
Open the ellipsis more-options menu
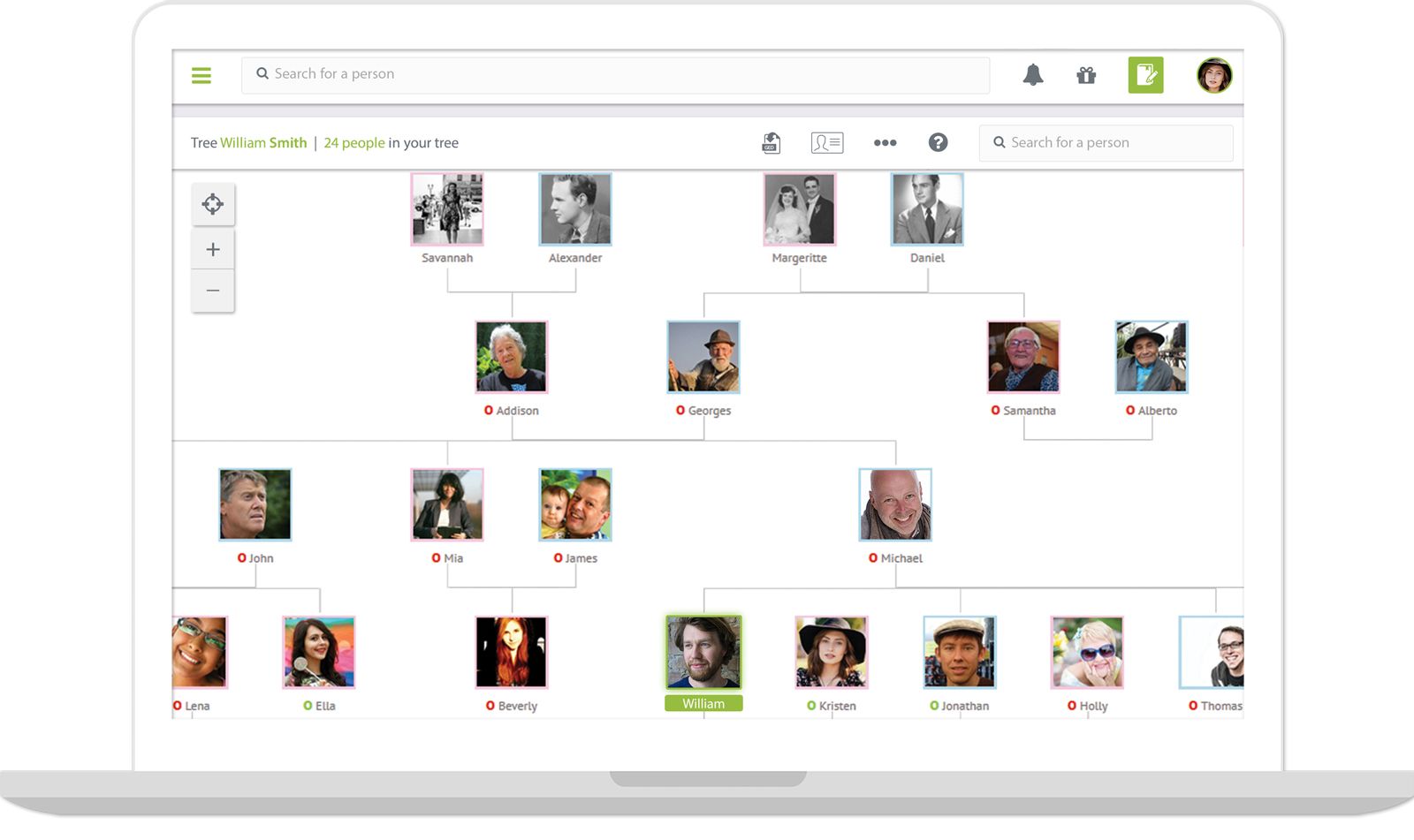[x=885, y=142]
